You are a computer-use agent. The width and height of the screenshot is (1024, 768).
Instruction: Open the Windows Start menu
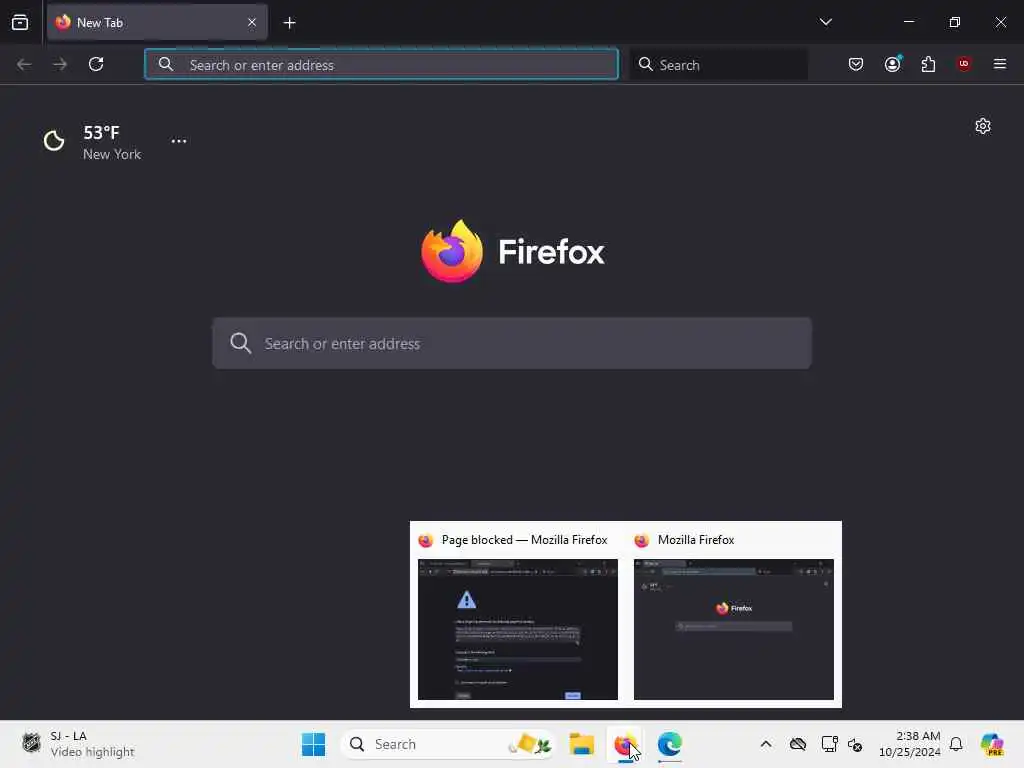click(313, 744)
